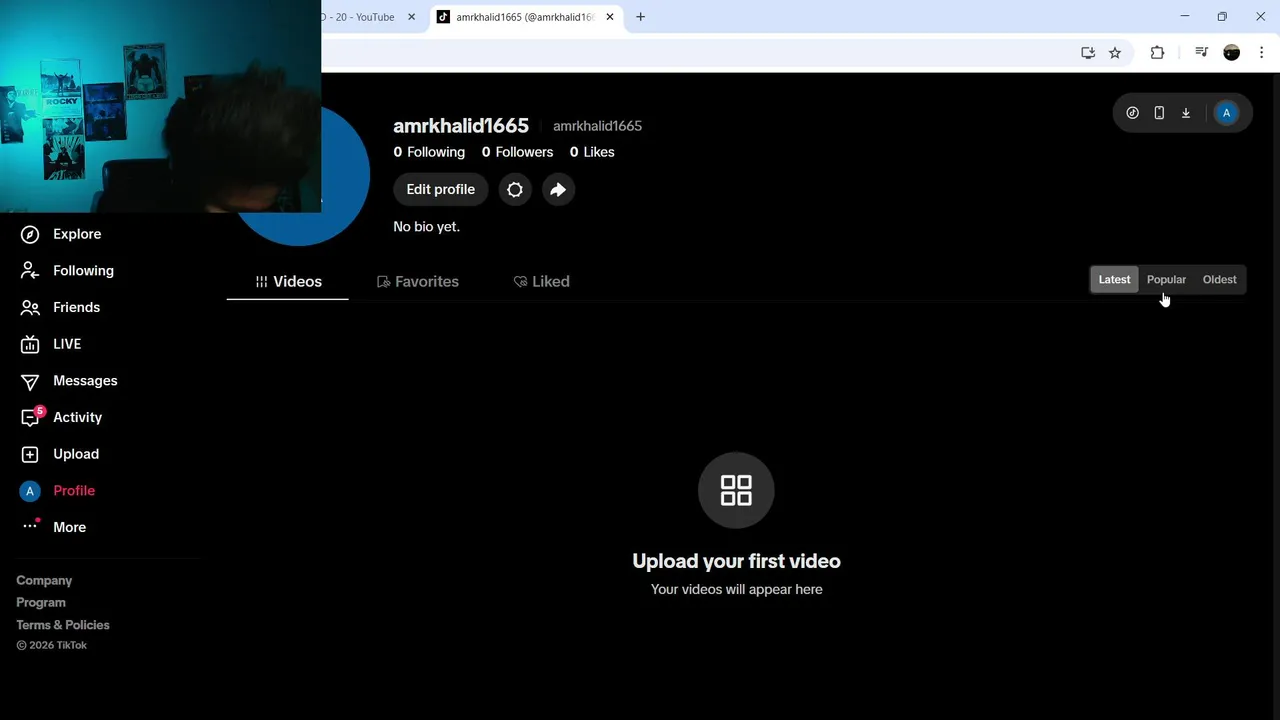Viewport: 1280px width, 720px height.
Task: Click the large amrkhalid1665 display name
Action: pyautogui.click(x=461, y=126)
